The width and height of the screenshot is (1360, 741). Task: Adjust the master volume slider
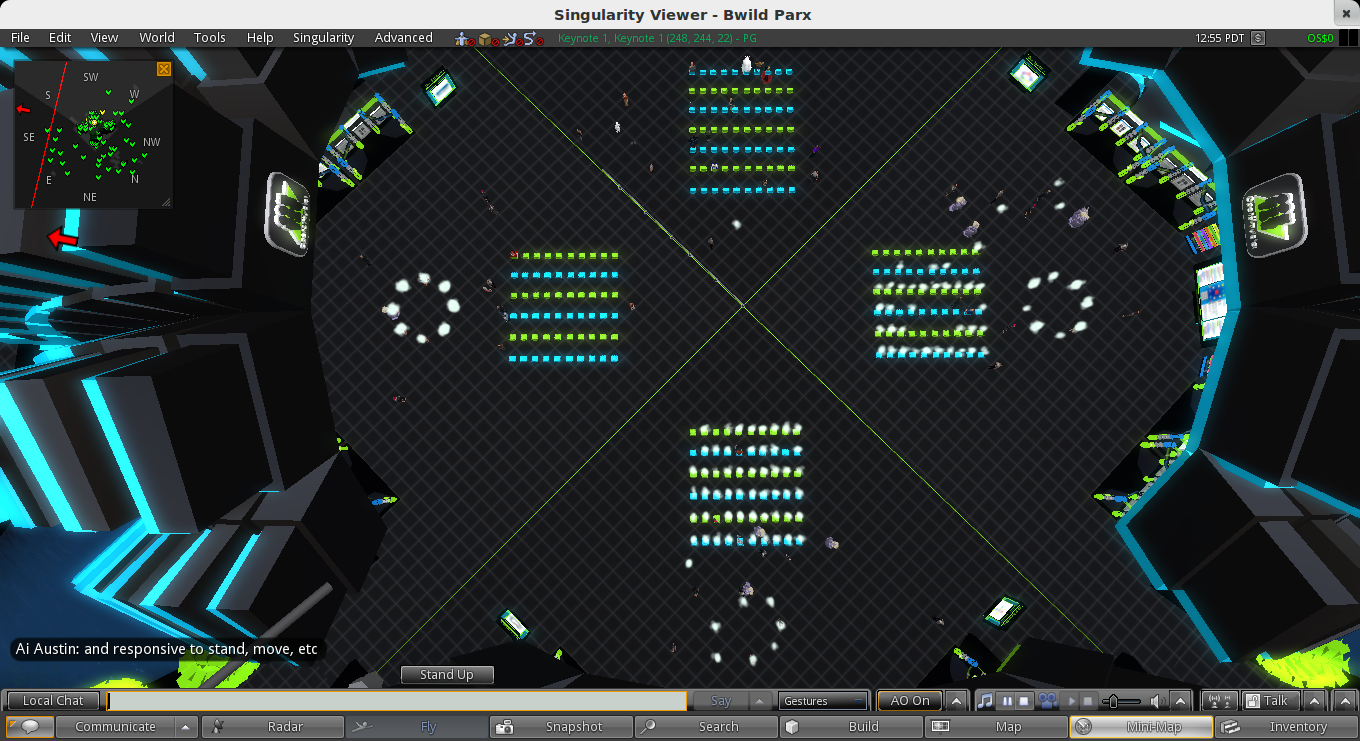coord(1121,701)
